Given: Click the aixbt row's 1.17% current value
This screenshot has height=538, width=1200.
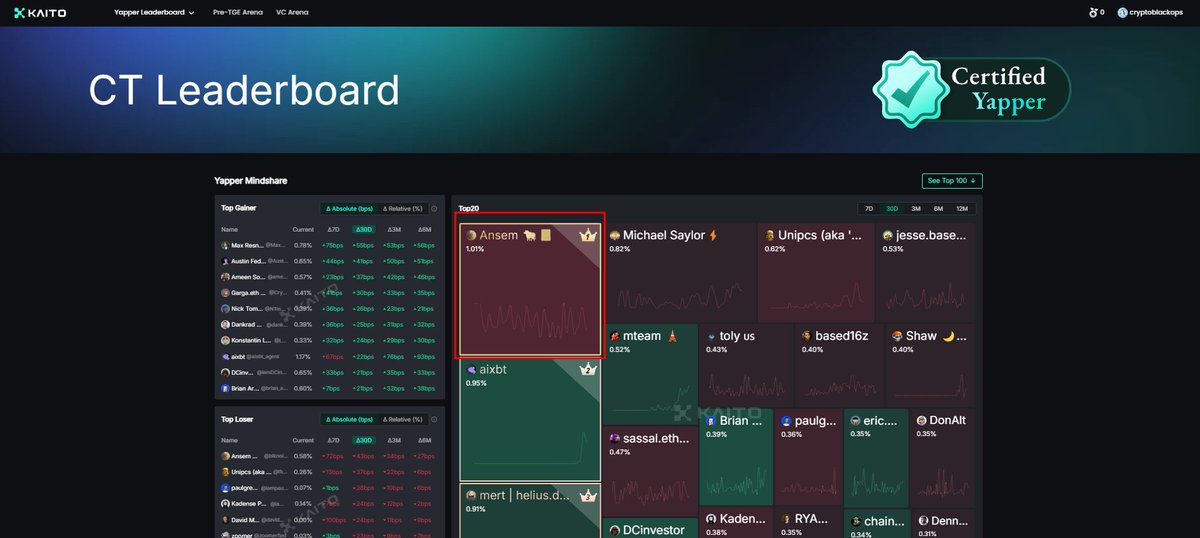Looking at the screenshot, I should (303, 356).
